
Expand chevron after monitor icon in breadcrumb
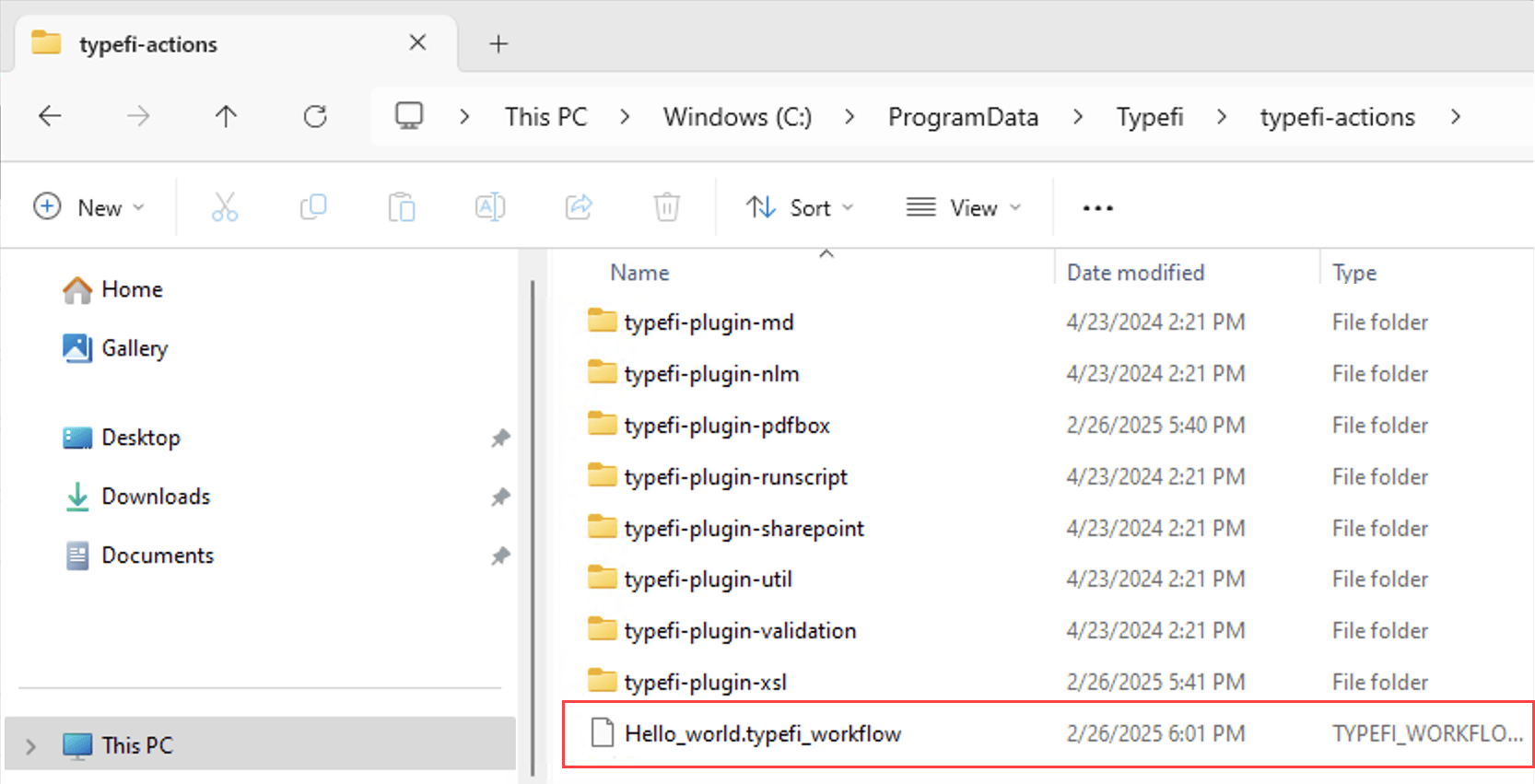pos(464,117)
